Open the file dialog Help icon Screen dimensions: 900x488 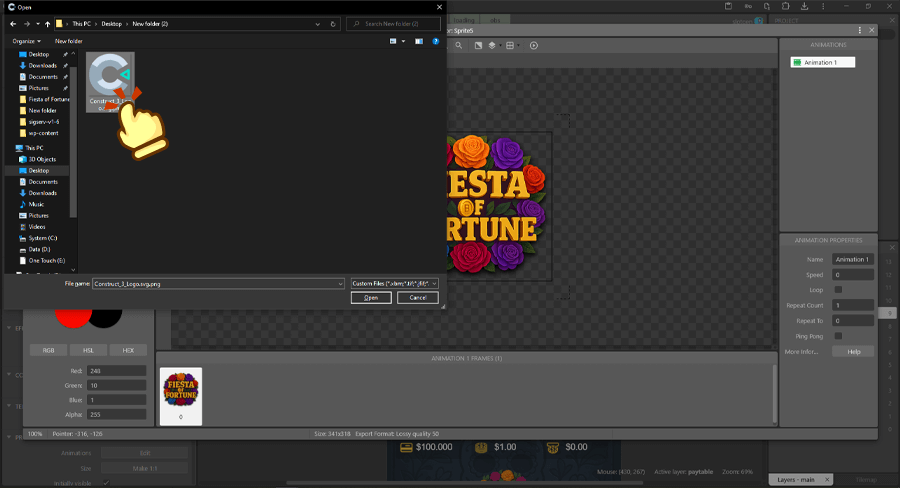pyautogui.click(x=435, y=41)
